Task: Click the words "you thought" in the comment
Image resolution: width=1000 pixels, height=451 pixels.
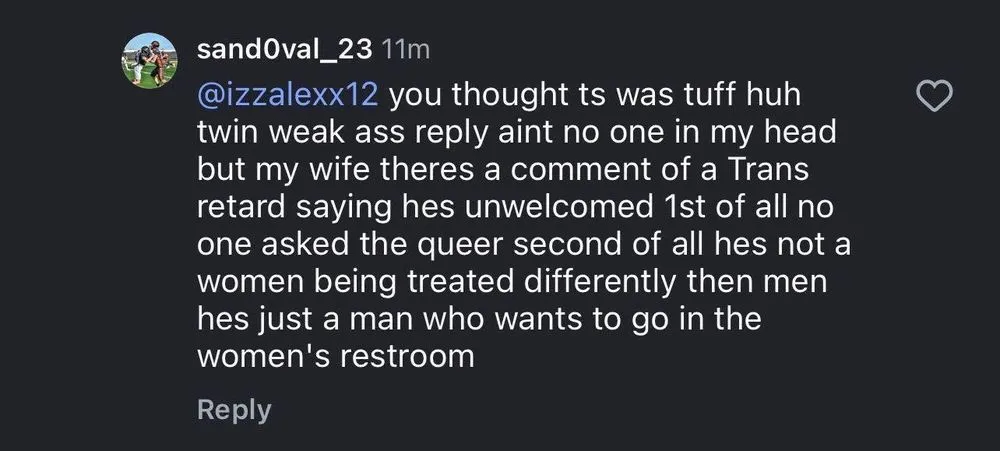Action: coord(470,97)
